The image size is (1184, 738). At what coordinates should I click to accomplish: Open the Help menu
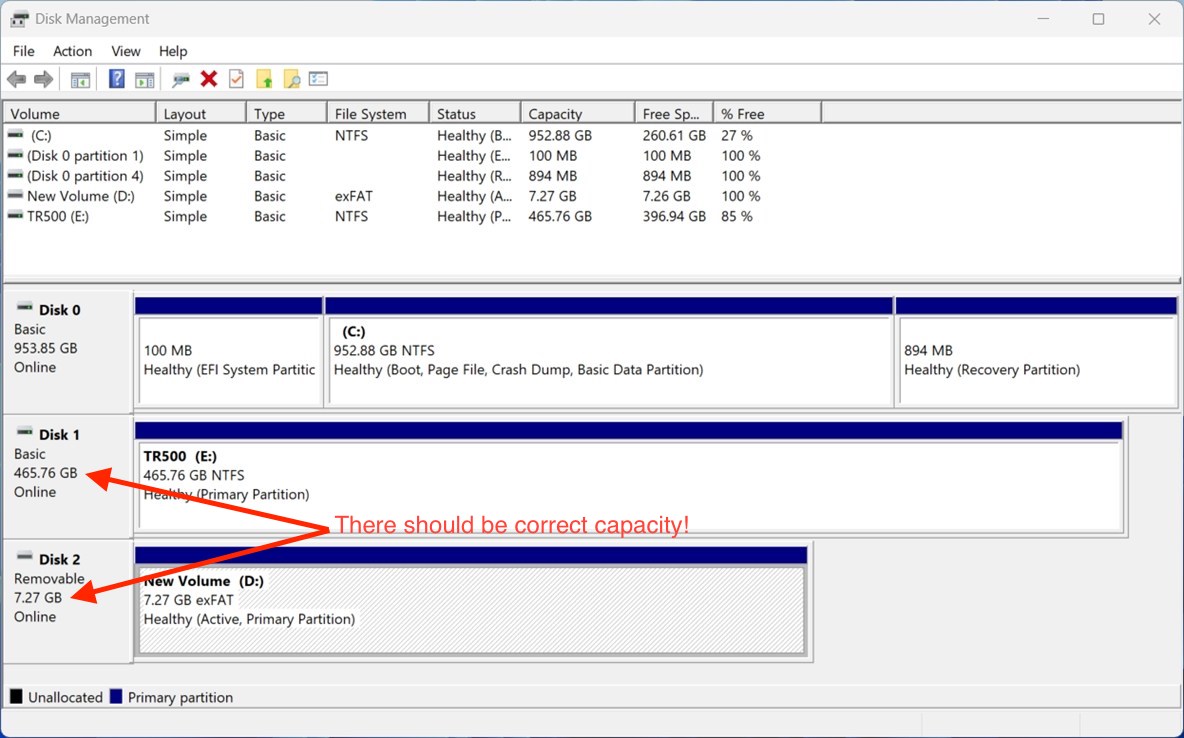pos(173,51)
